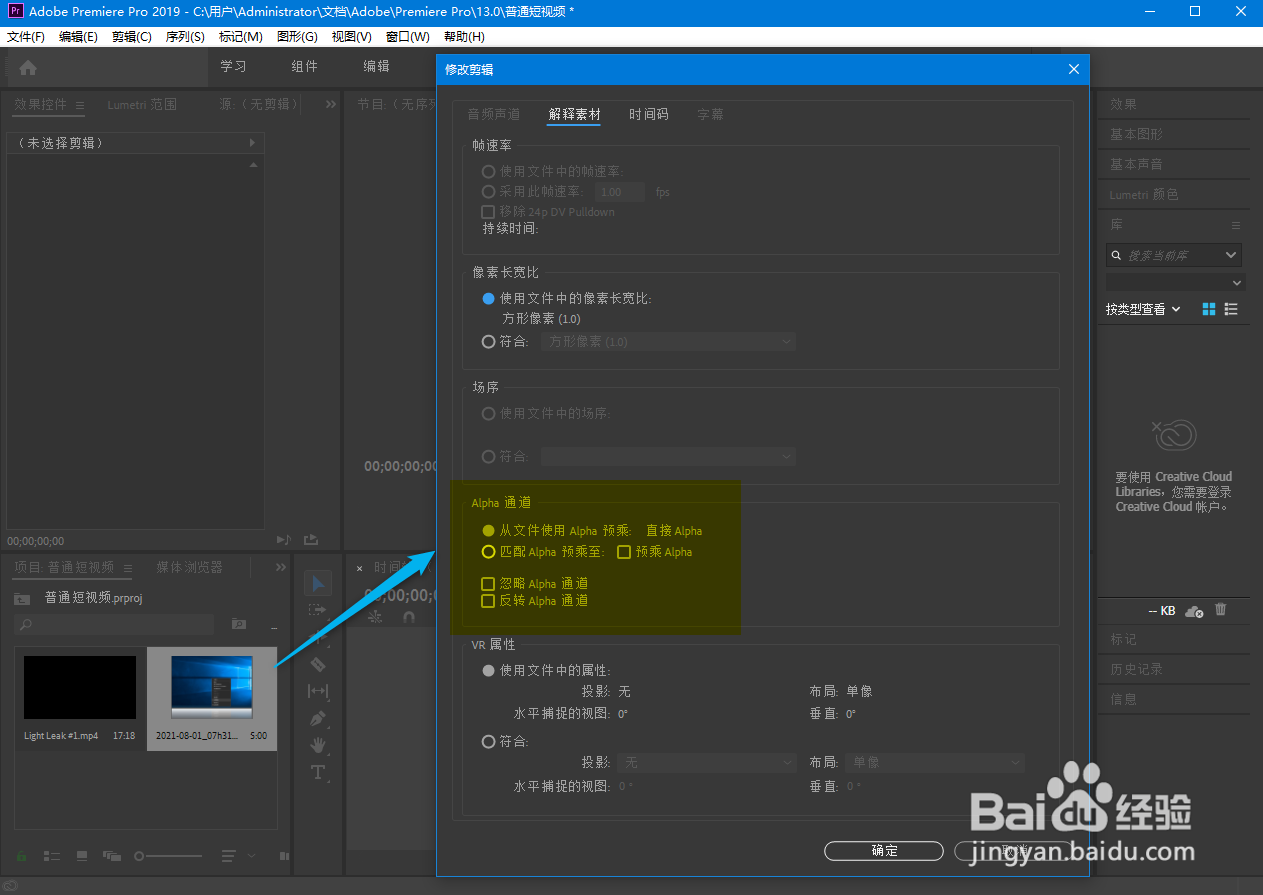This screenshot has width=1263, height=895.
Task: Enable 忽略 Alpha 通道 checkbox
Action: click(x=489, y=583)
